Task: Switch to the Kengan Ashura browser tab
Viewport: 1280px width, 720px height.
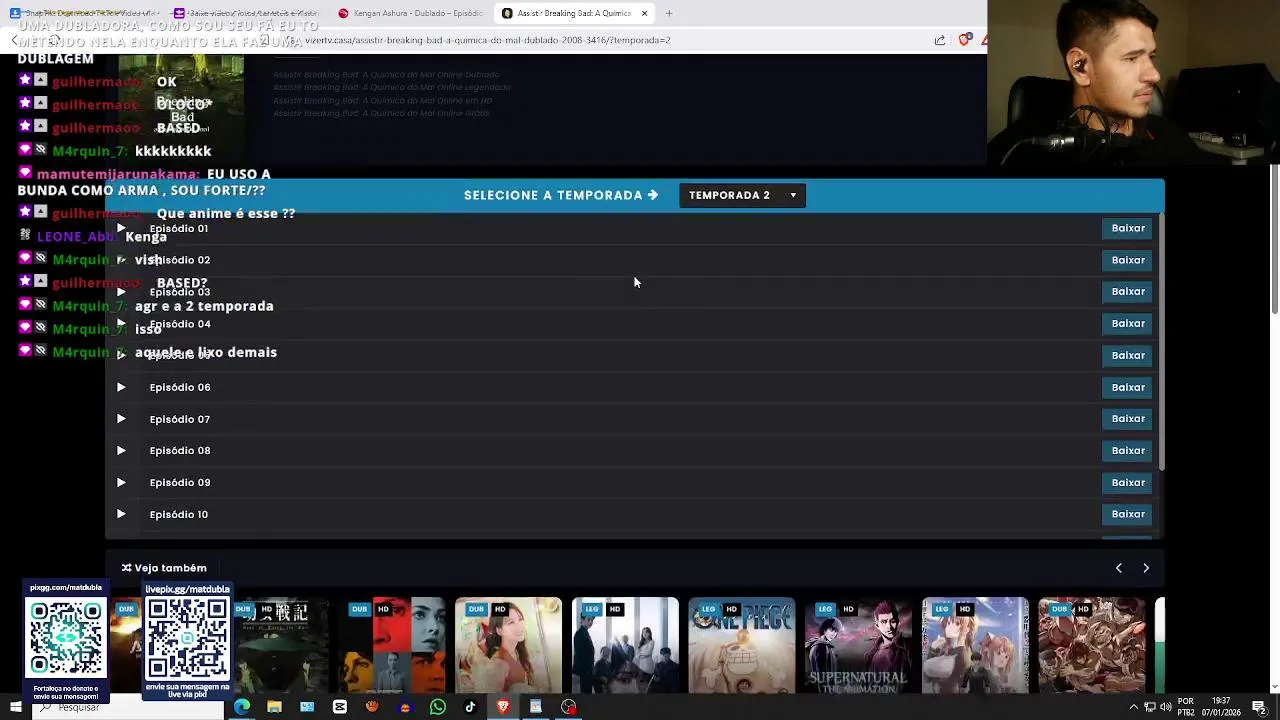Action: (410, 13)
